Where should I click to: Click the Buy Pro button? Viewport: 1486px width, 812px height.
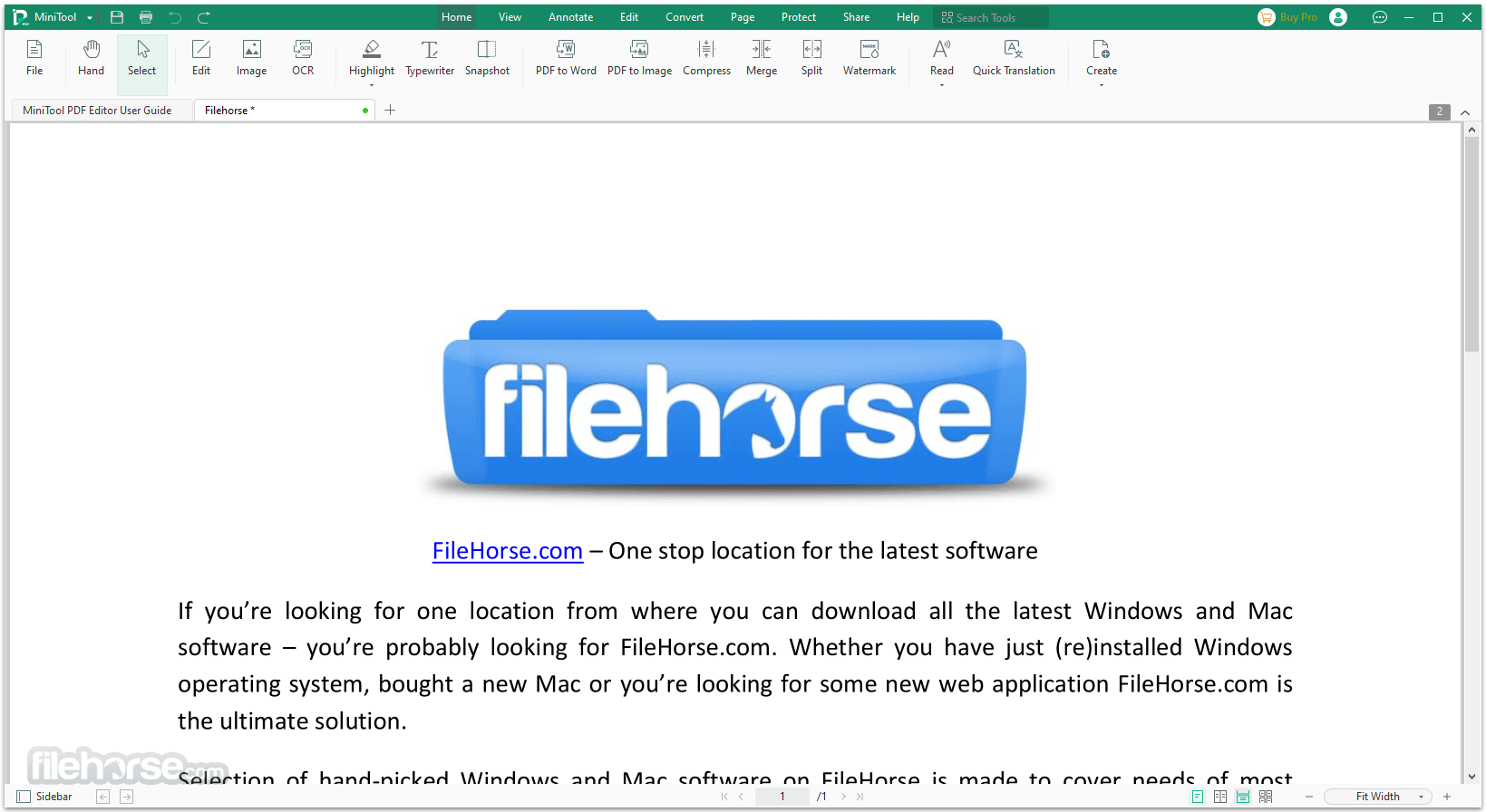pyautogui.click(x=1287, y=17)
